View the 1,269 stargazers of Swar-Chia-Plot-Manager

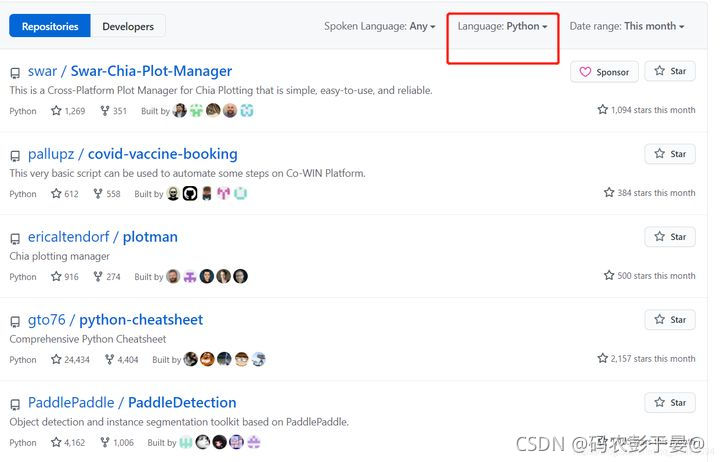coord(68,111)
